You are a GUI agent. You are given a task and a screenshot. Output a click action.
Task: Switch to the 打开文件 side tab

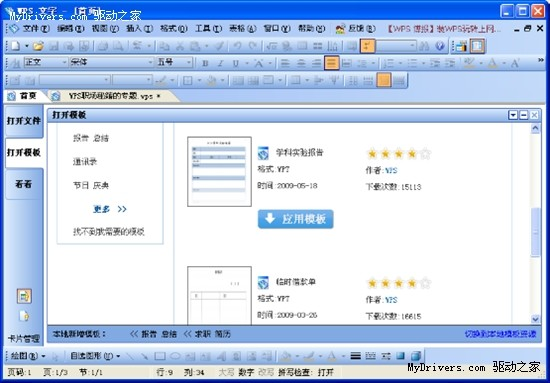pyautogui.click(x=24, y=121)
